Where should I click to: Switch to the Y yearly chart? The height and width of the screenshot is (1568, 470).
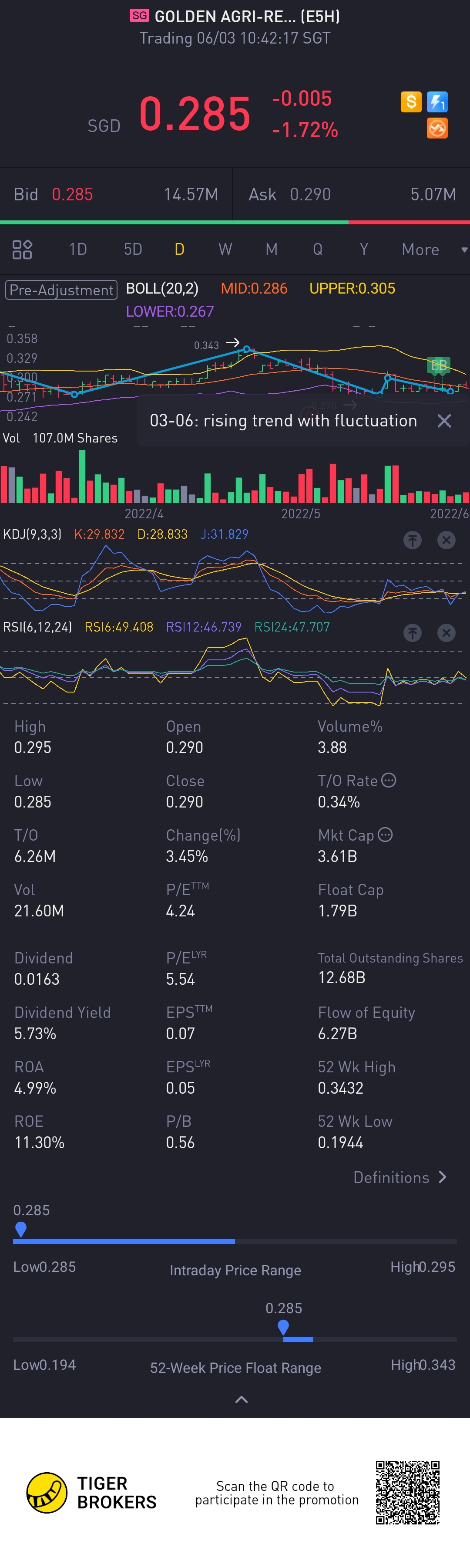point(363,250)
